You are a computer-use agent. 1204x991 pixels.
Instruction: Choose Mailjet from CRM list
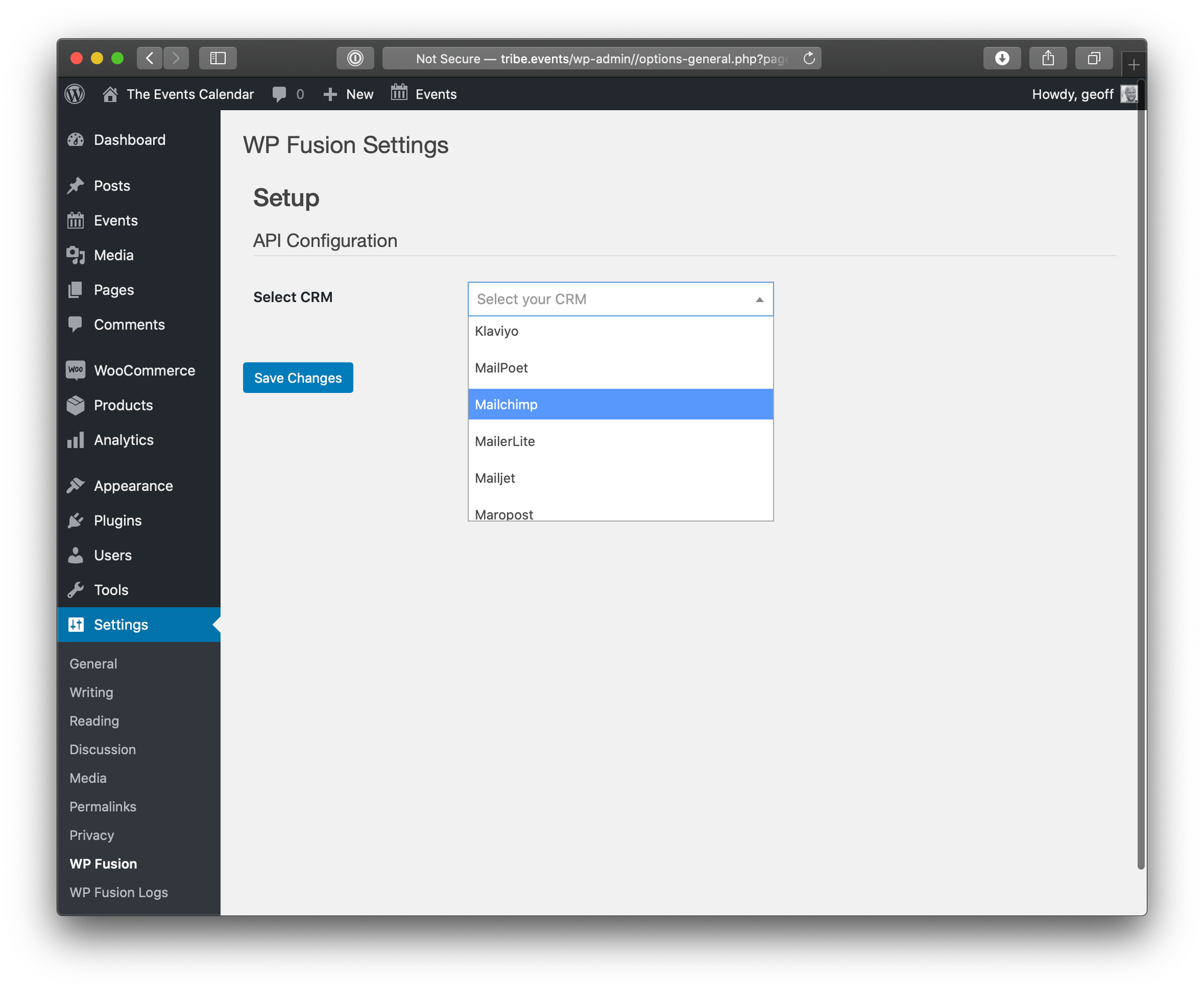621,478
